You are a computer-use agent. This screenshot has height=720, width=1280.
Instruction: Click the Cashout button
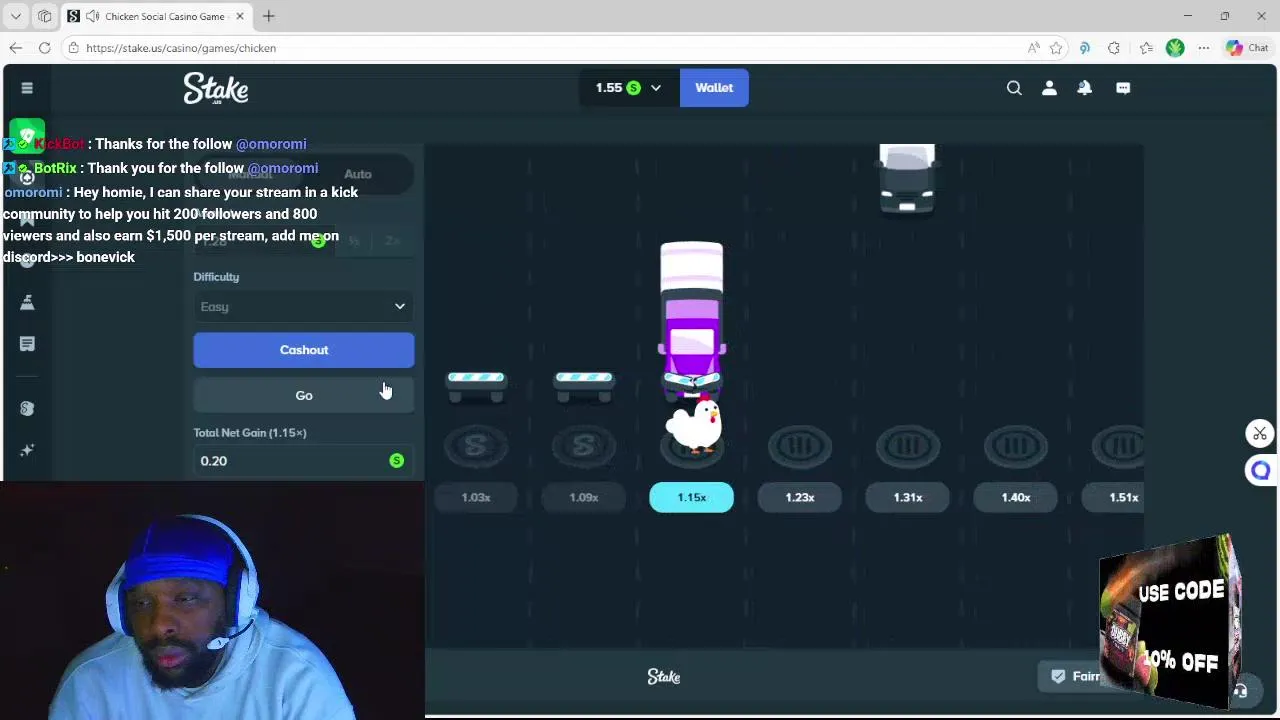pyautogui.click(x=303, y=350)
